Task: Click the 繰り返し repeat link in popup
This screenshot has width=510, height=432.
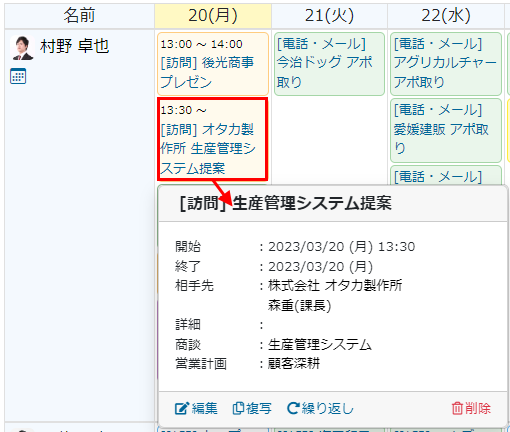Action: pyautogui.click(x=320, y=408)
